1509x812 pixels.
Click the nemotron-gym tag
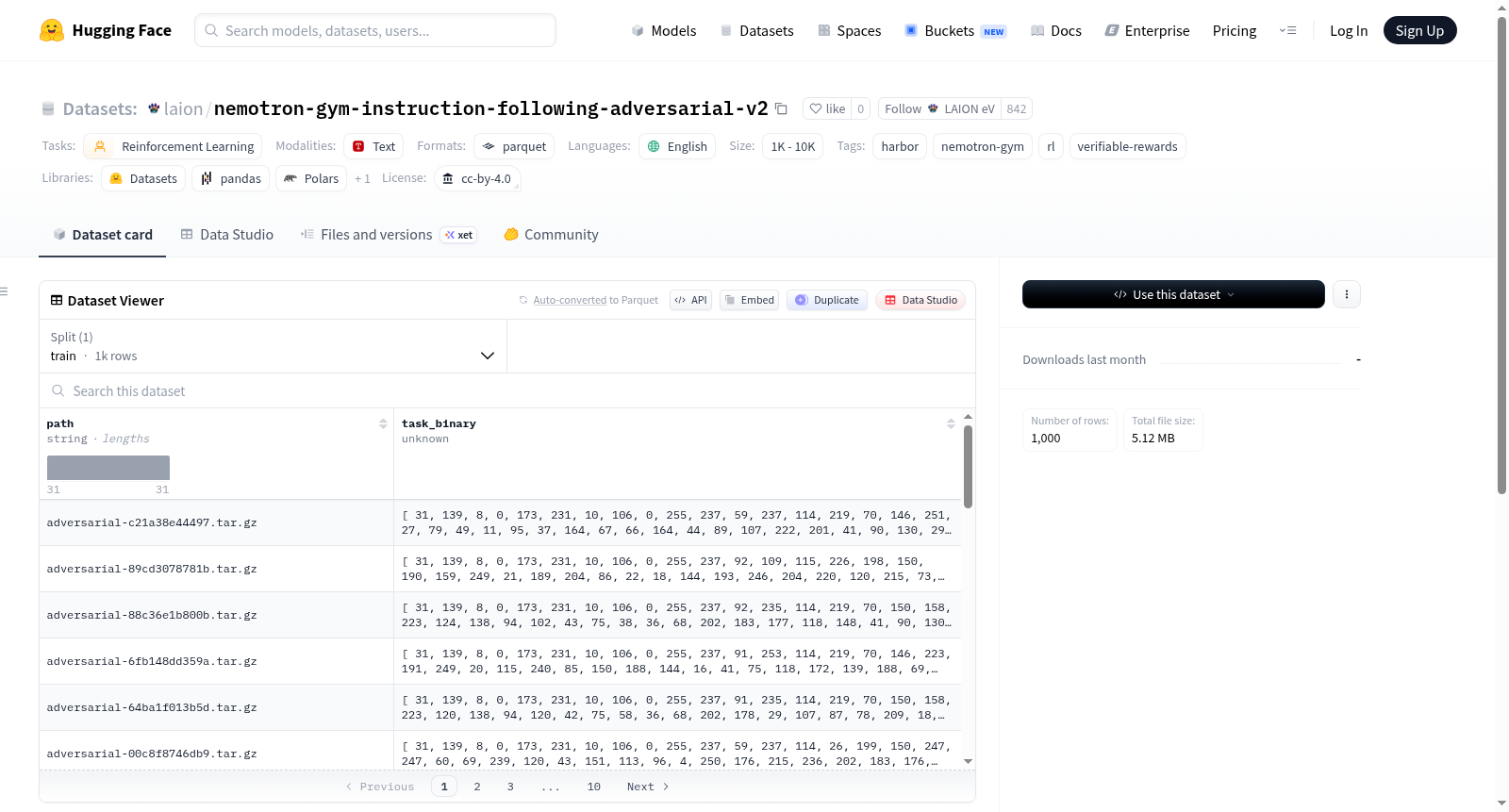(x=983, y=146)
